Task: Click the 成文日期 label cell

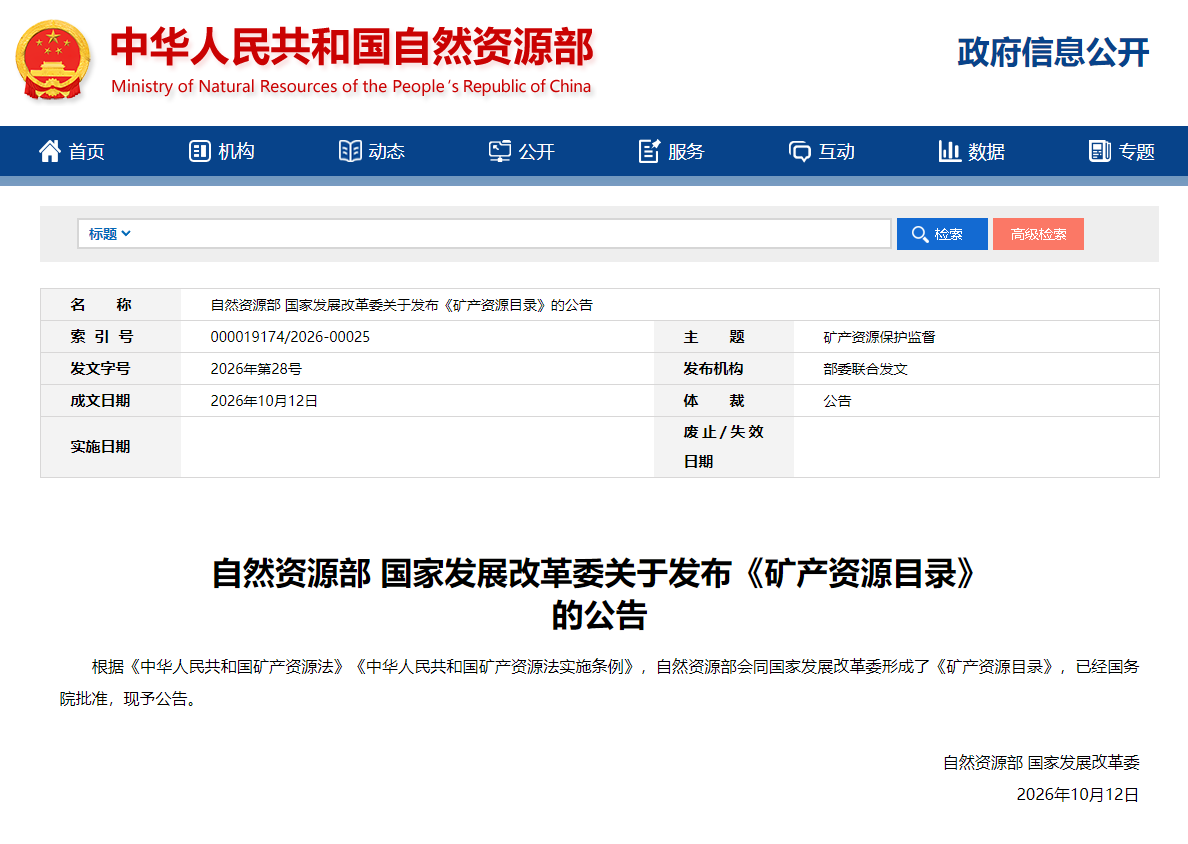Action: pos(111,401)
